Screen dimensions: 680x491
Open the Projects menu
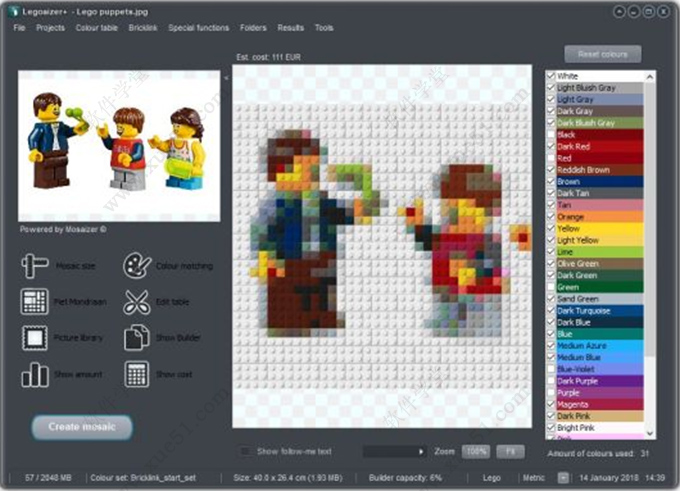(50, 28)
